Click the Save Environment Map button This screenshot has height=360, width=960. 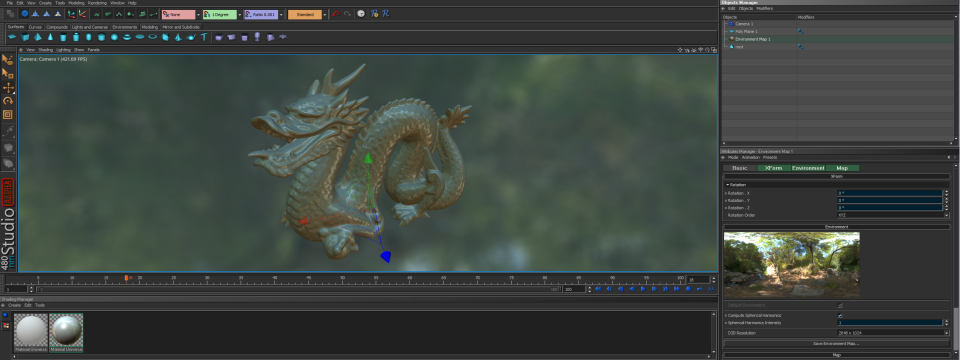836,343
